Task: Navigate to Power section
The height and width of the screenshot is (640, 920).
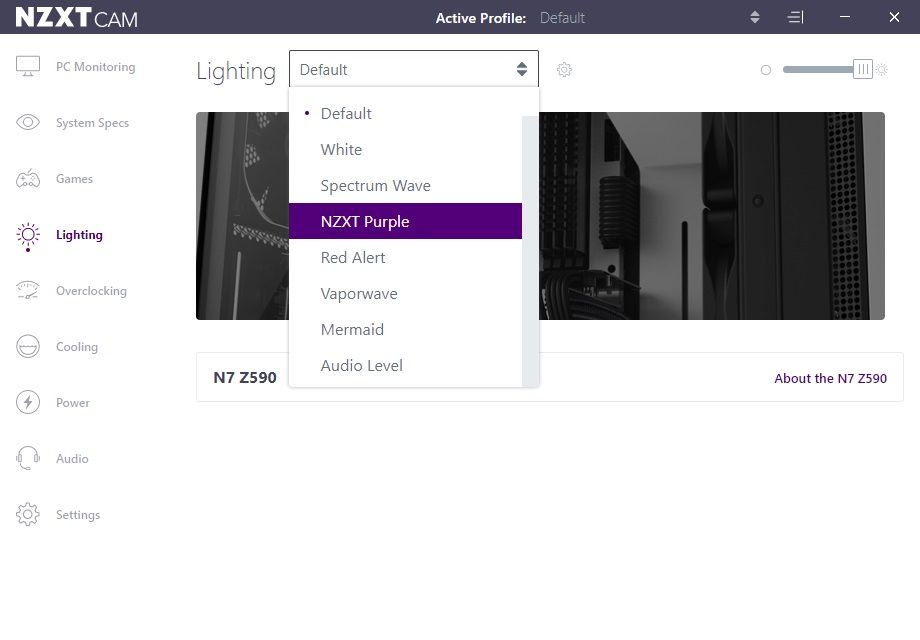Action: [73, 402]
